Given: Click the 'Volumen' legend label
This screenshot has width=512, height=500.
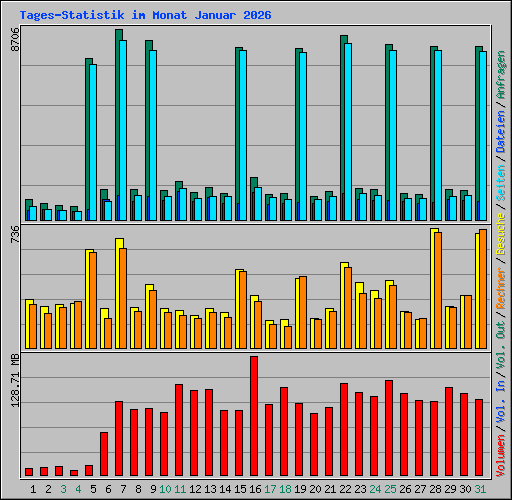Looking at the screenshot, I should (501, 456).
